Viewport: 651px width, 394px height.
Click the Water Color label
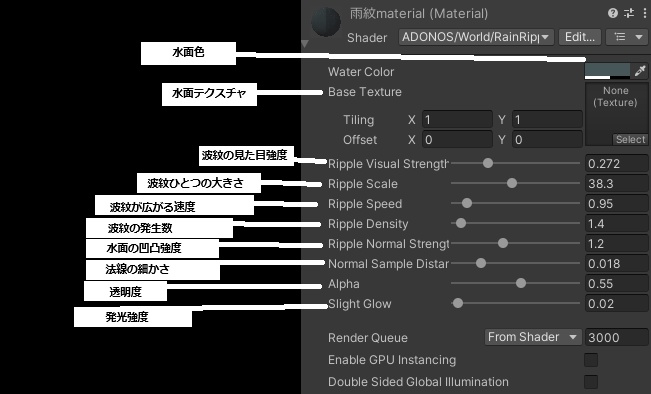tap(361, 72)
